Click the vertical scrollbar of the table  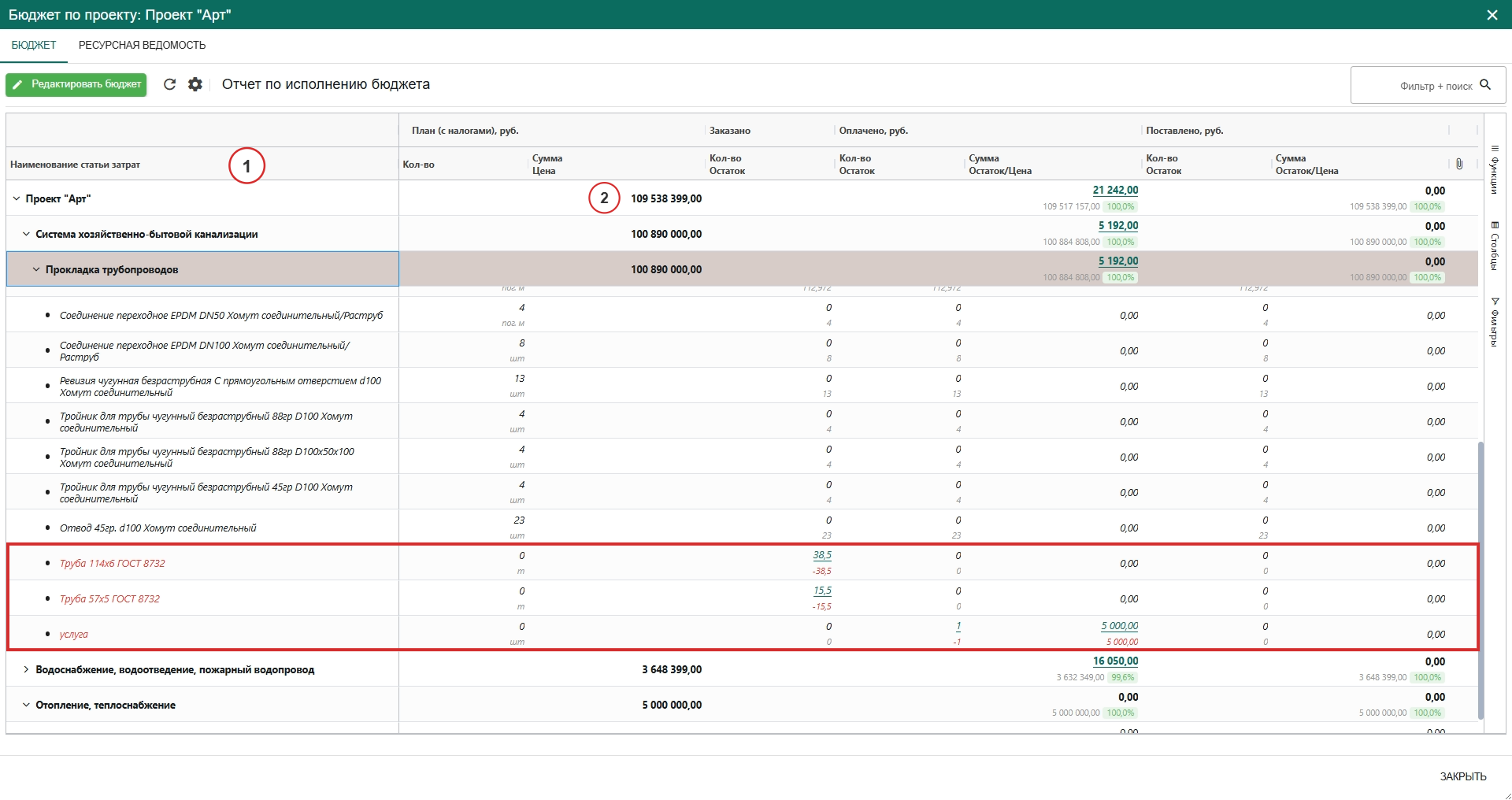(x=1480, y=579)
